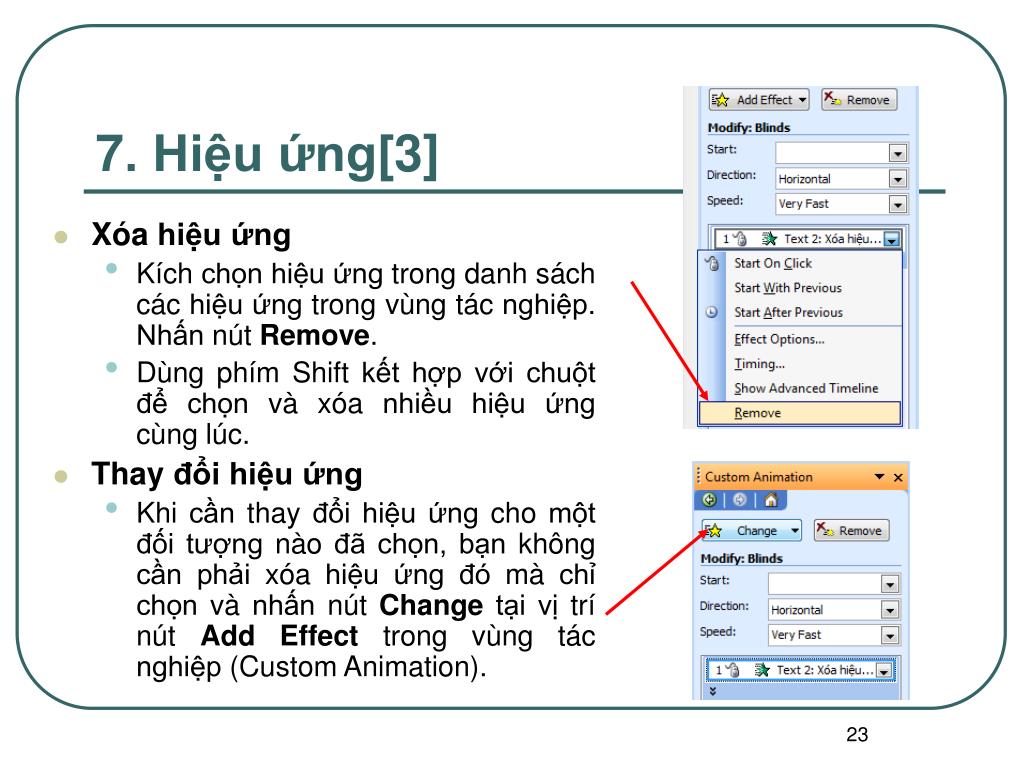Viewport: 1024px width, 768px height.
Task: Click Custom Animation pane title text
Action: (x=759, y=477)
